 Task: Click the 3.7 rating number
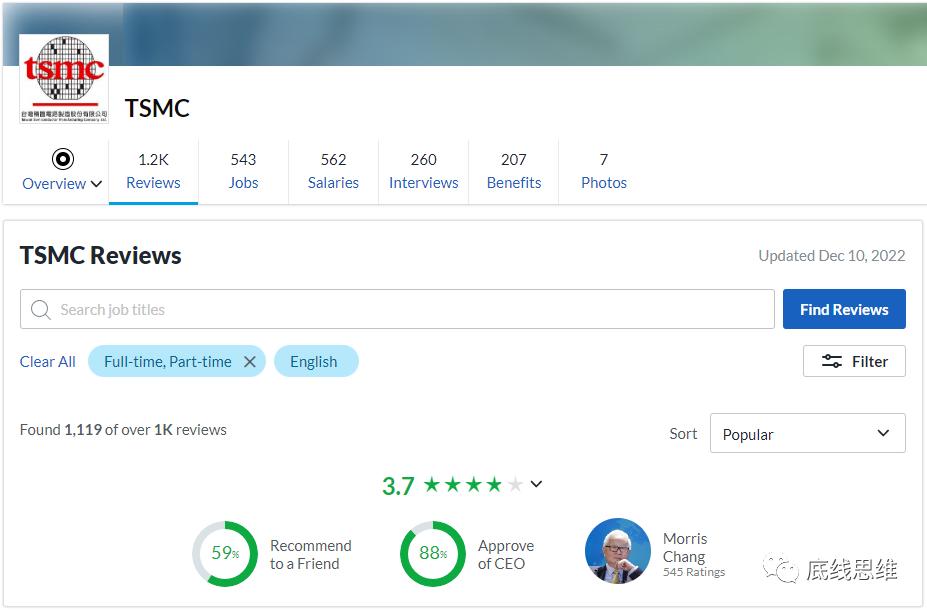coord(398,486)
